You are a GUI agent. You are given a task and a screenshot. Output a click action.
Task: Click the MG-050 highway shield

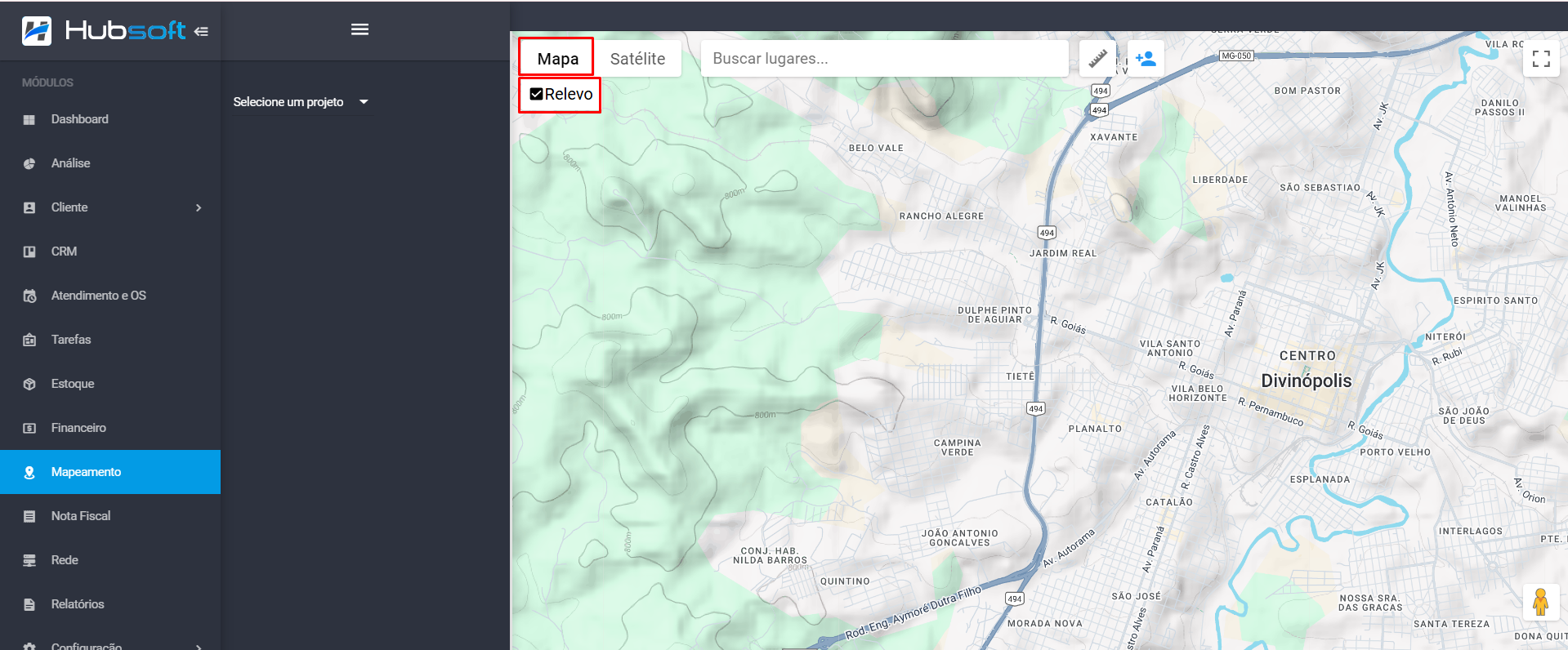(x=1235, y=56)
